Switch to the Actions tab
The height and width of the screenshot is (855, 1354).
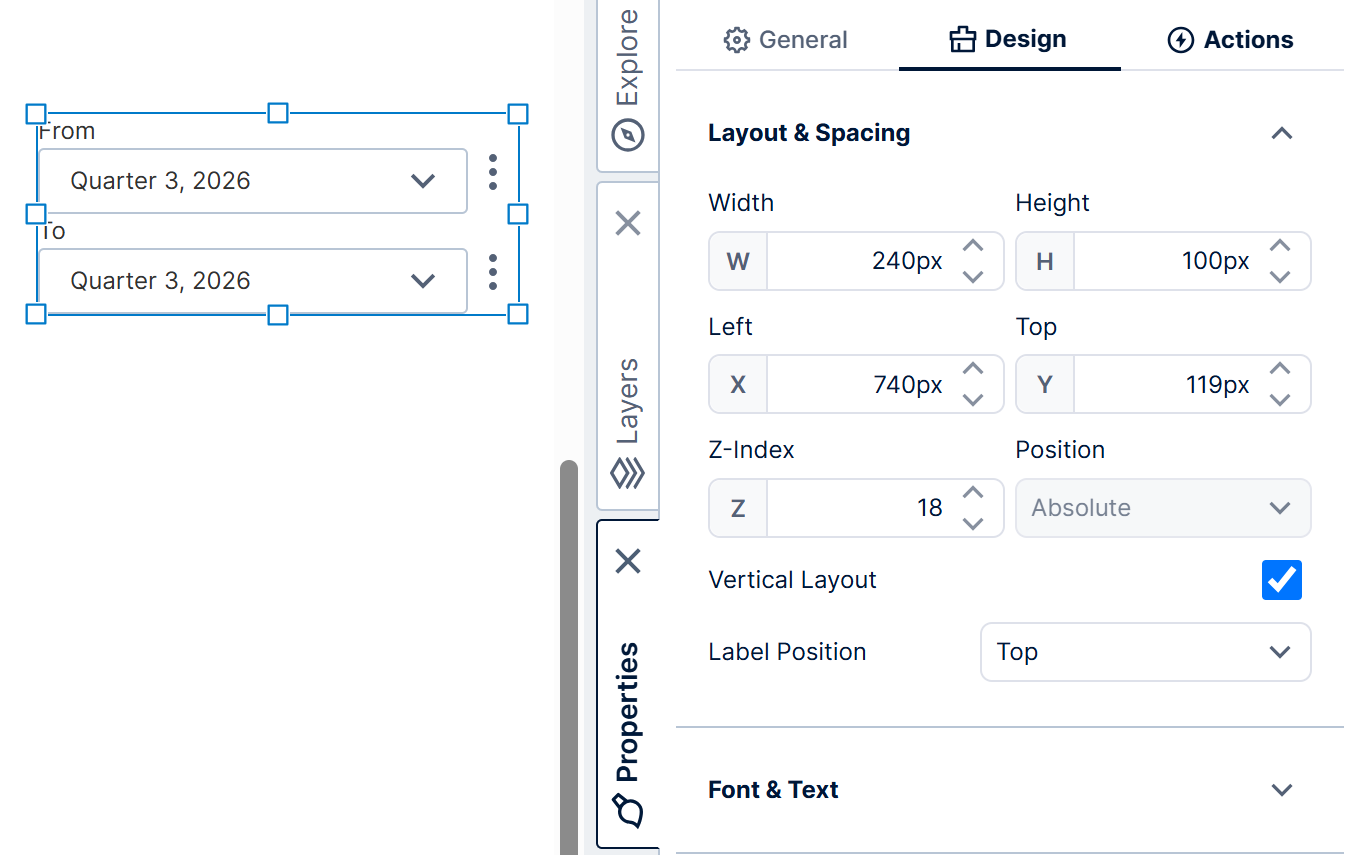(x=1230, y=40)
